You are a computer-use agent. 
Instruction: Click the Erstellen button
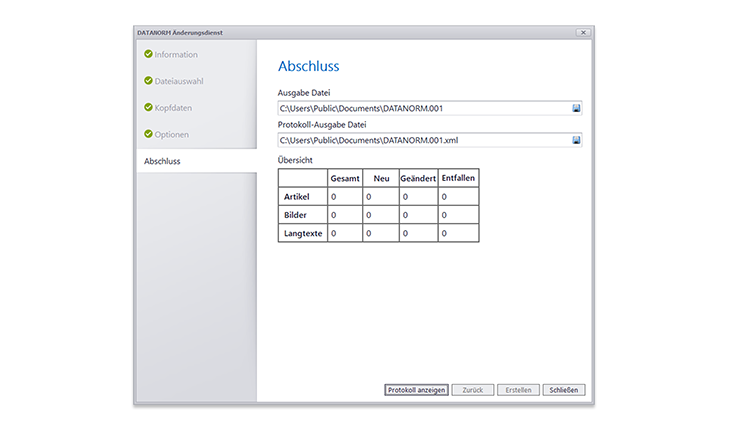pos(518,390)
